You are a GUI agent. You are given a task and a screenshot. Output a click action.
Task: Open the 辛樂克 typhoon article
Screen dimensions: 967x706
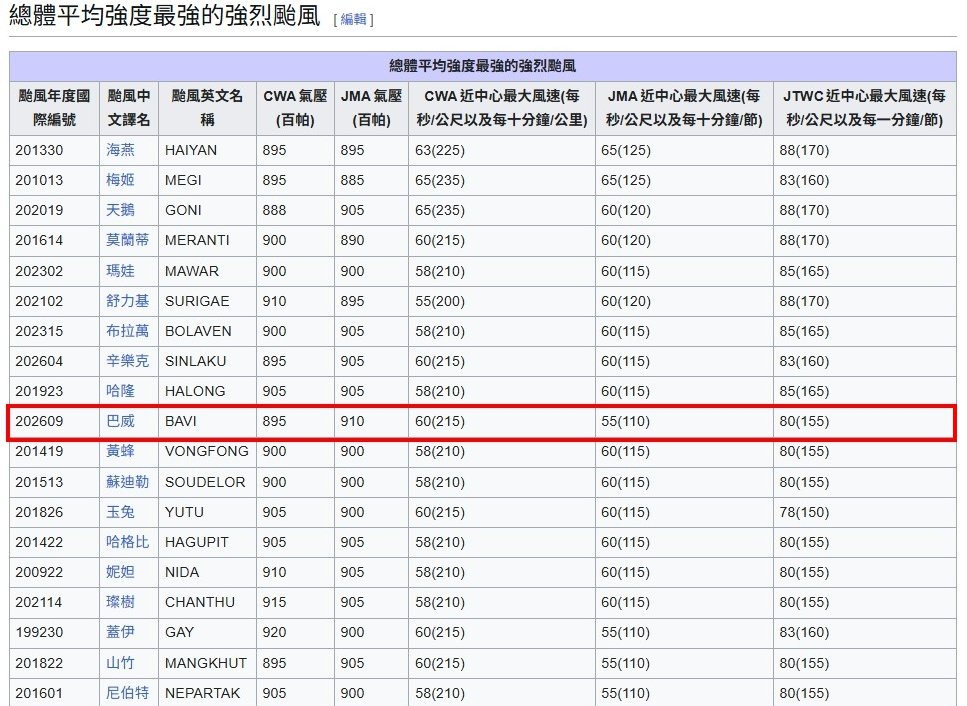[x=128, y=361]
